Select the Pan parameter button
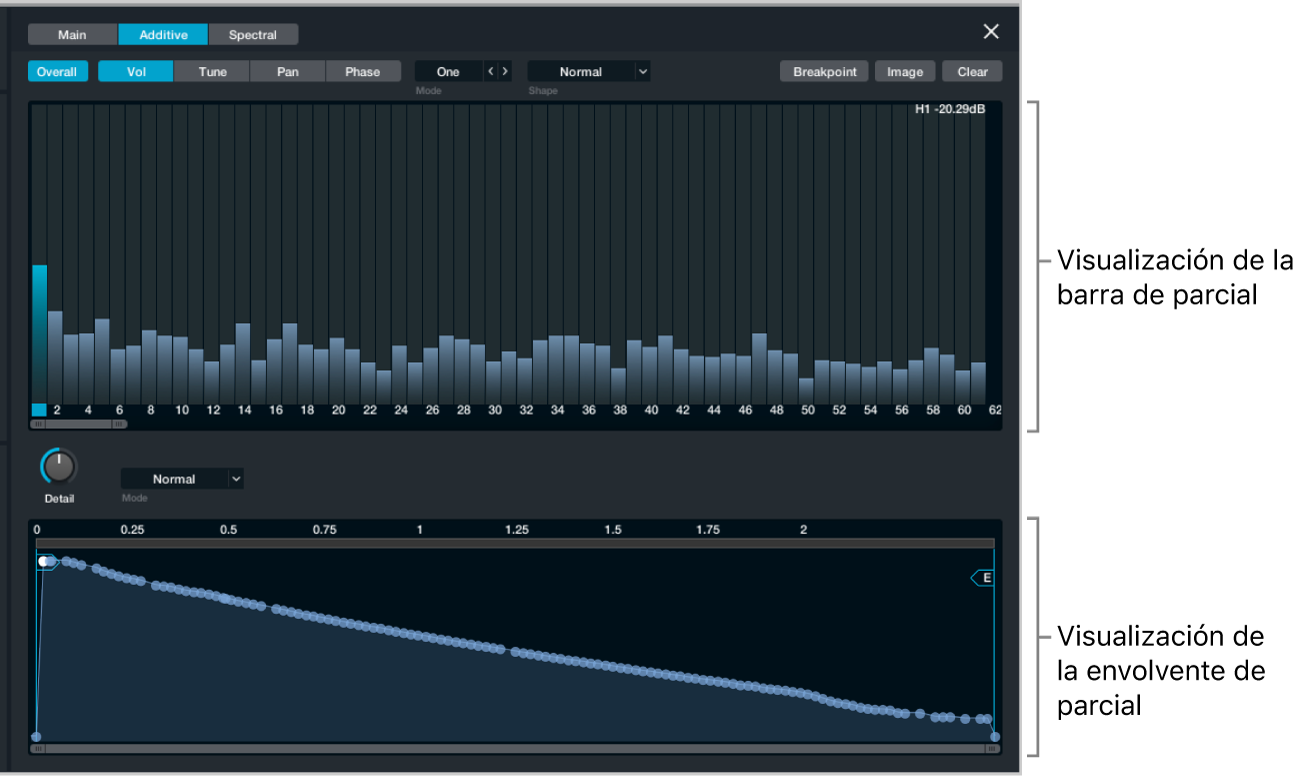Screen dimensions: 1298x777 coord(288,72)
